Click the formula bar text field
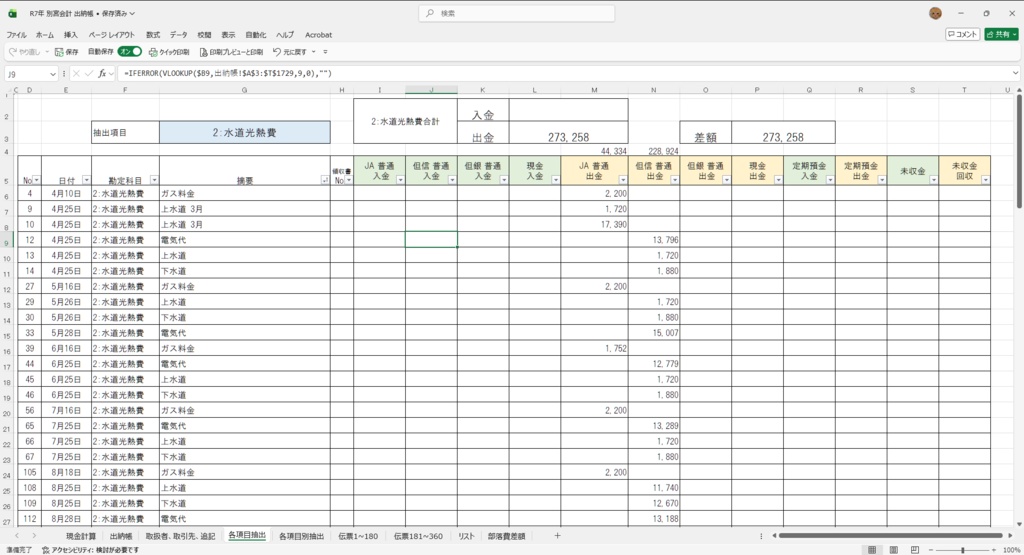Screen dimensions: 1024x555 point(564,74)
